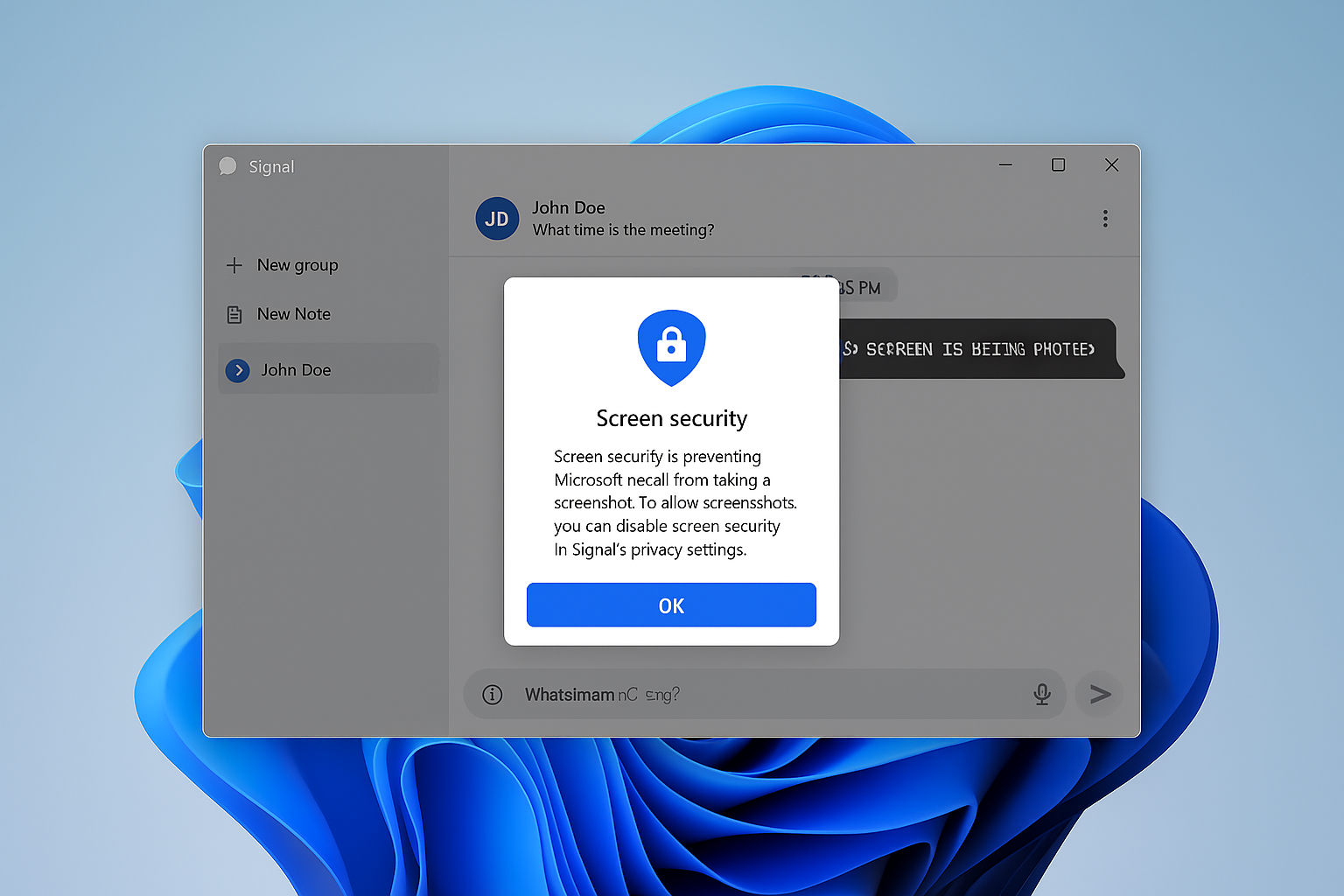Click the note icon beside New Note
Image resolution: width=1344 pixels, height=896 pixels.
(234, 314)
